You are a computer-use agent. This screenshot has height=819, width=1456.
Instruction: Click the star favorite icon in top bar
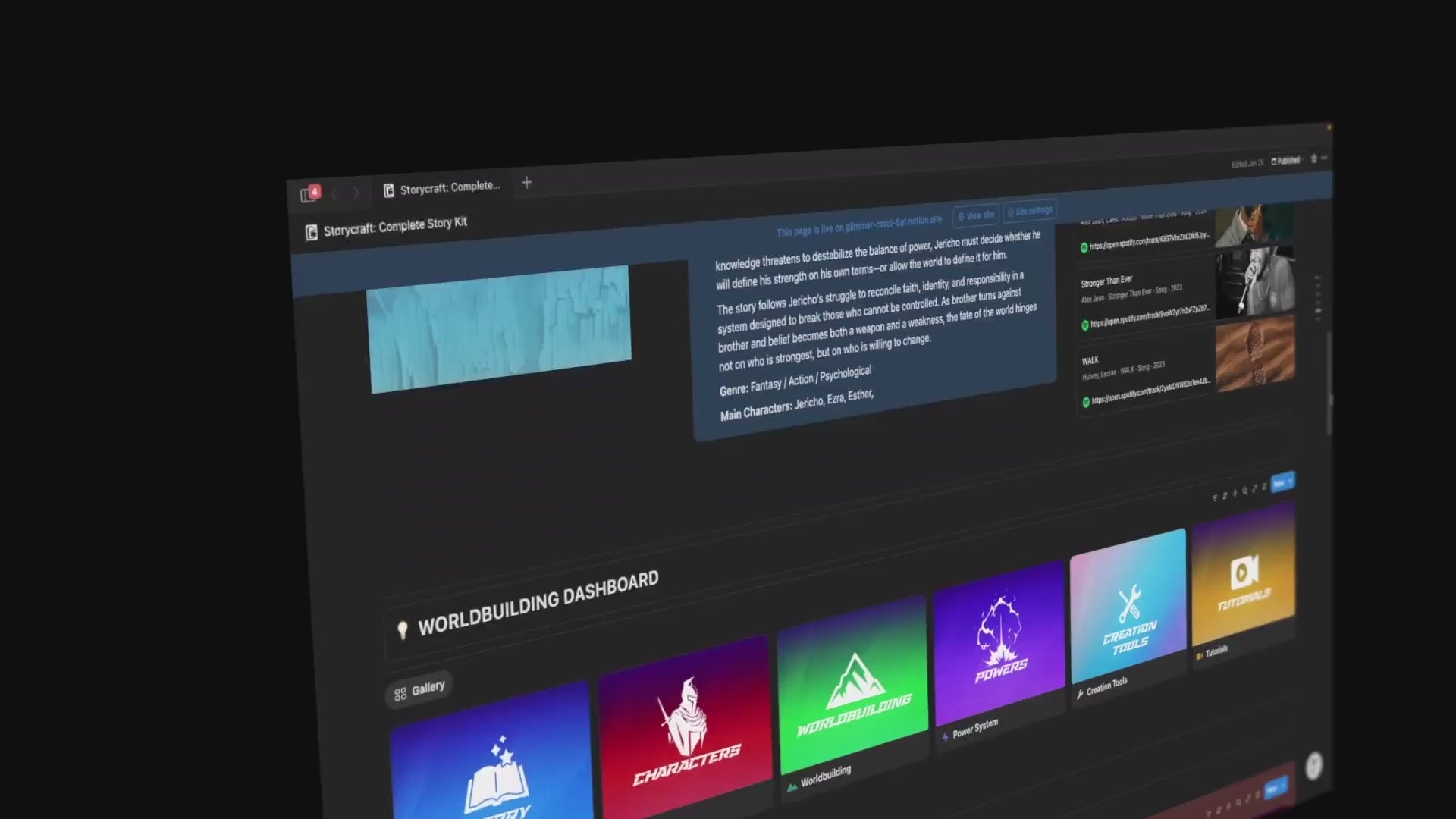[1313, 158]
